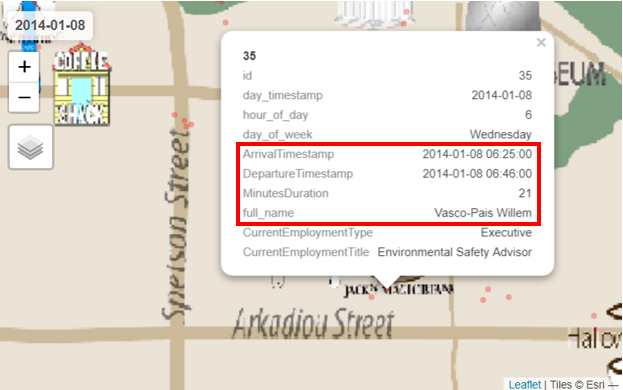The image size is (623, 390).
Task: Click the Environmental Safety Advisor title value
Action: tap(455, 252)
